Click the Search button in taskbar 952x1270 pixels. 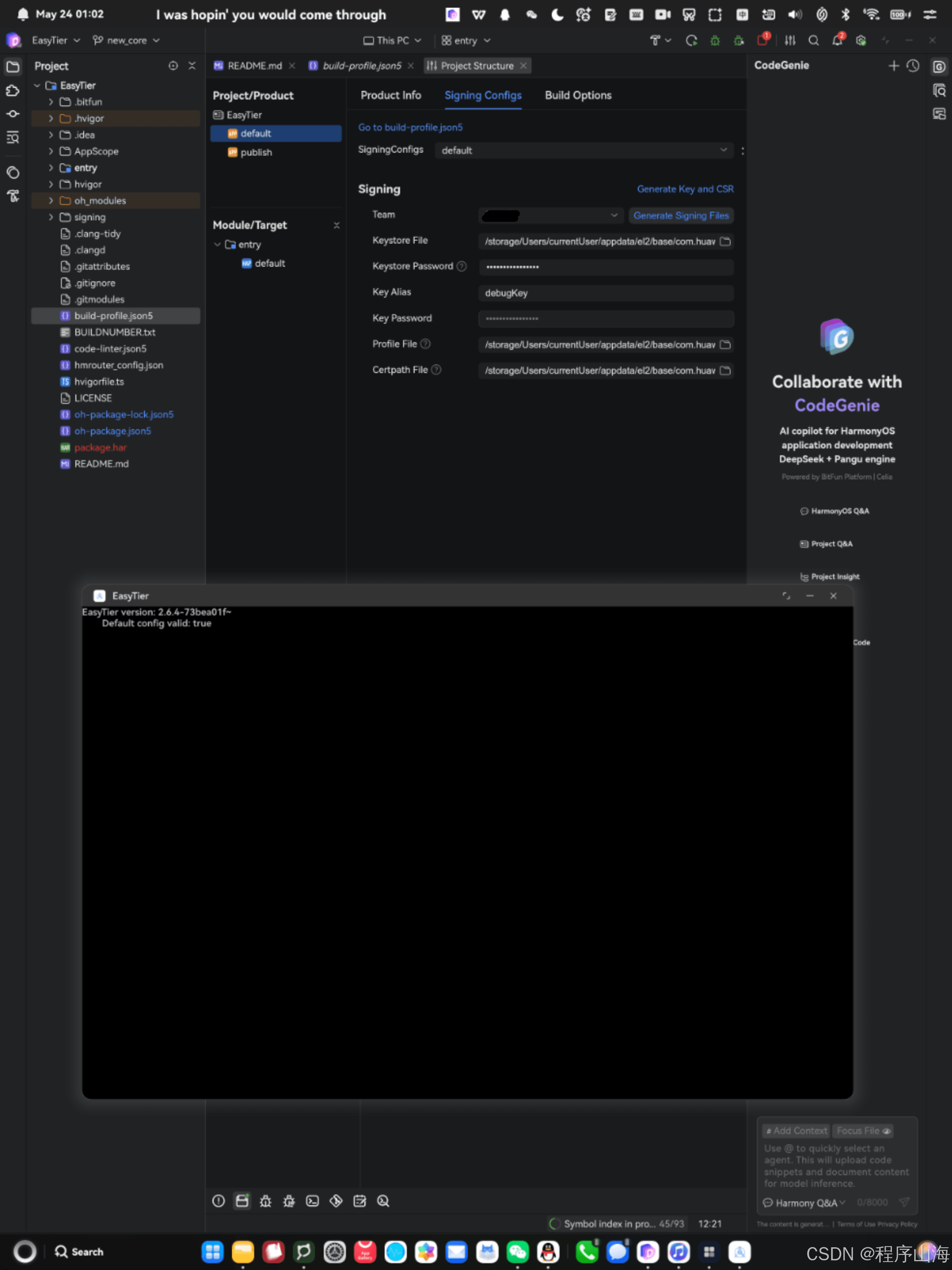(79, 1252)
